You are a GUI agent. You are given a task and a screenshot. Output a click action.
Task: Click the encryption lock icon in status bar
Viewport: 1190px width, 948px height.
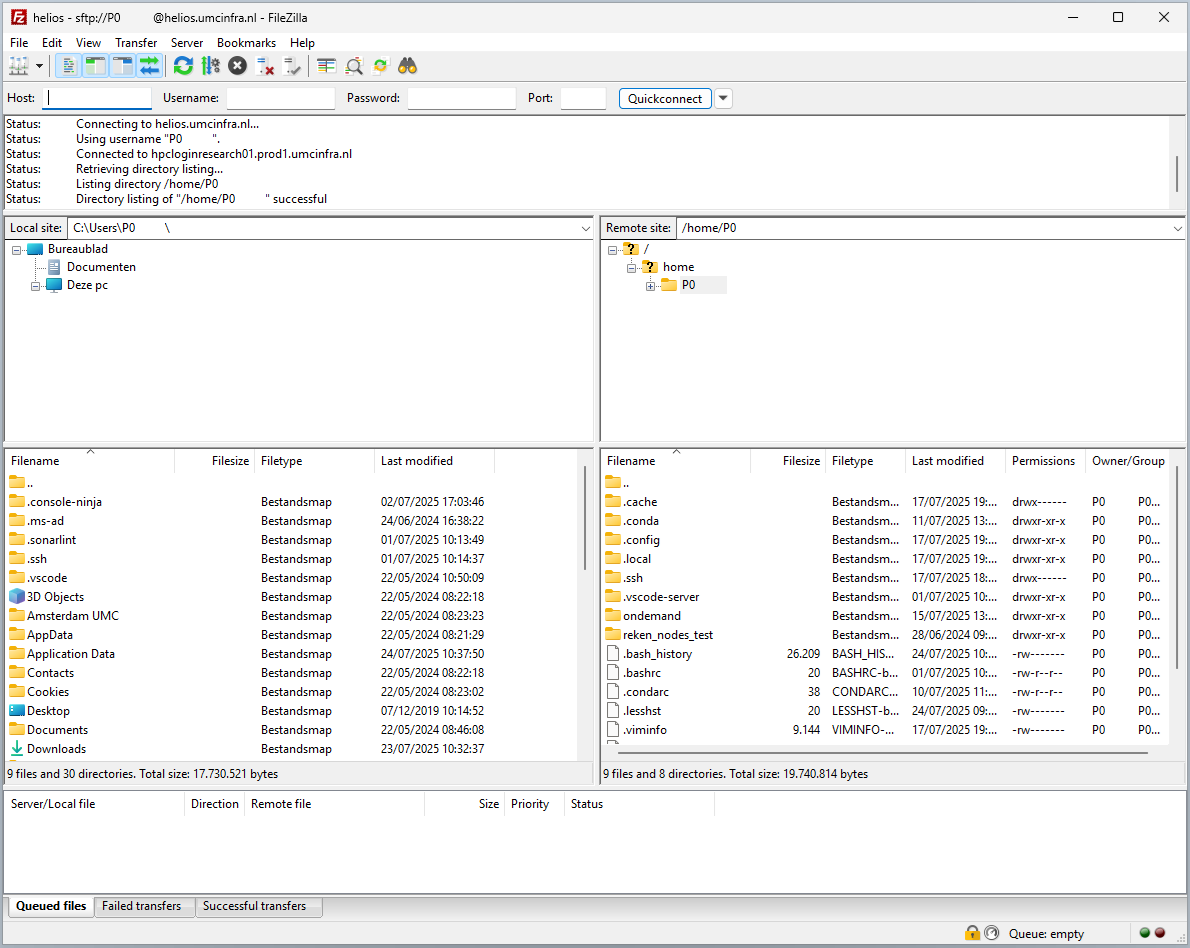pos(971,933)
